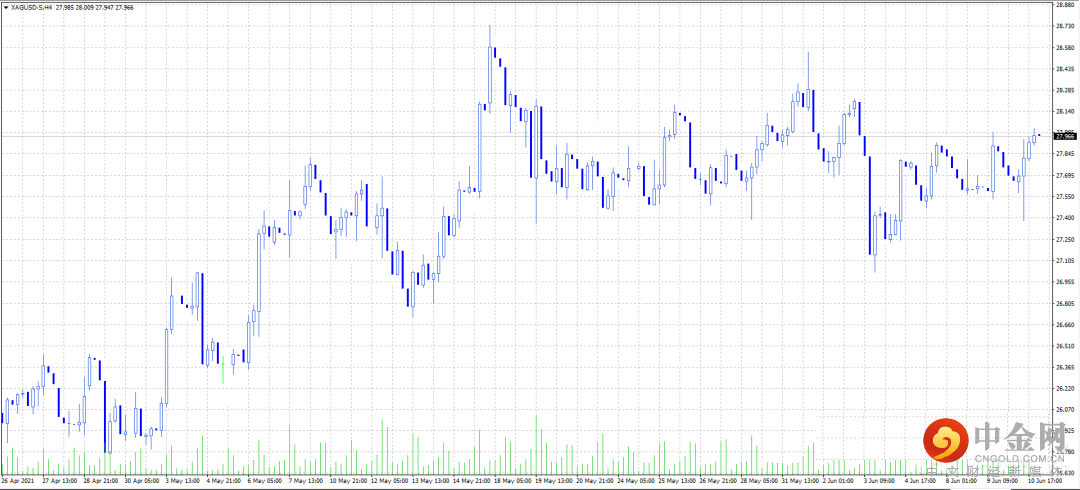Click the 26.660 price axis label
This screenshot has height=490, width=1080.
[1065, 325]
